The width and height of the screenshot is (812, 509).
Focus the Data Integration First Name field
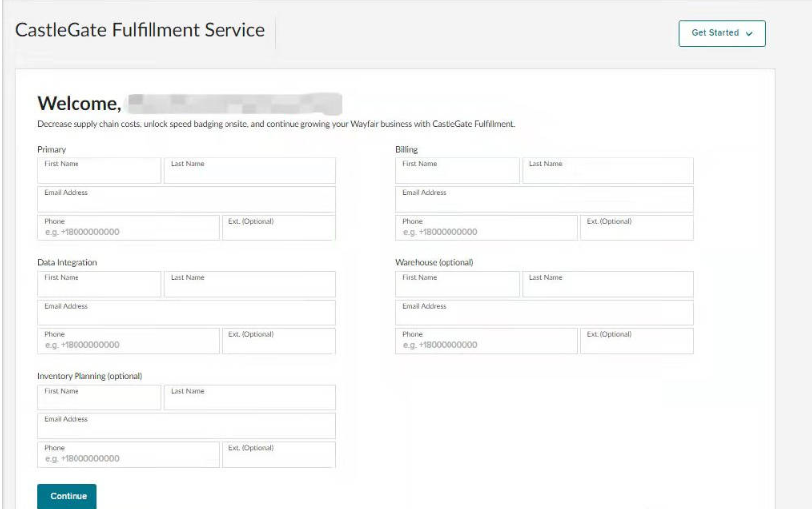[x=99, y=284]
